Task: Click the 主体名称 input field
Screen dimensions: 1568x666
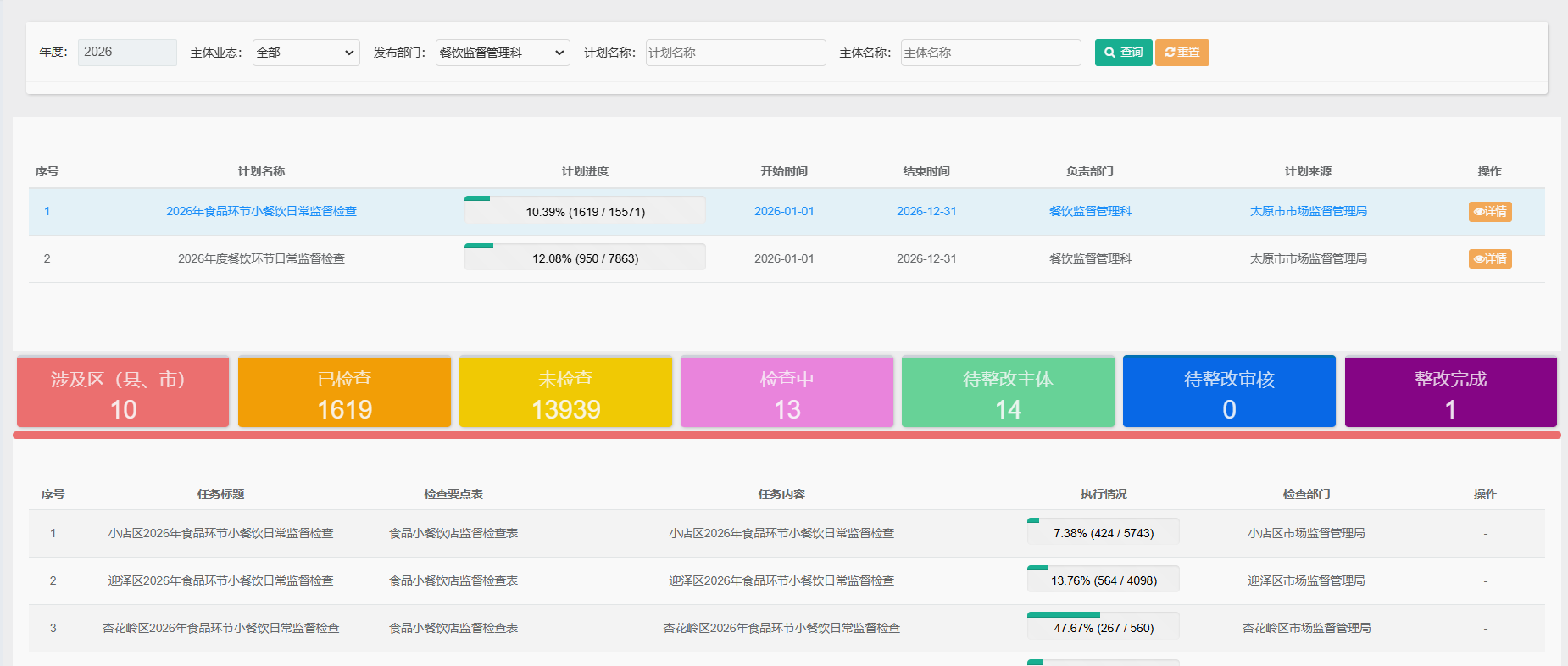Action: point(991,53)
